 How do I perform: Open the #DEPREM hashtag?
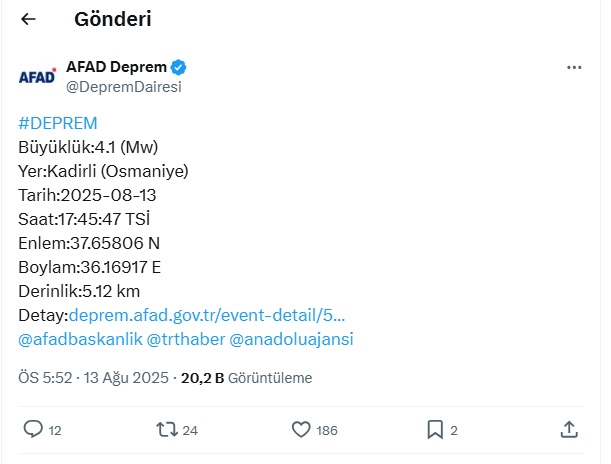tap(58, 123)
